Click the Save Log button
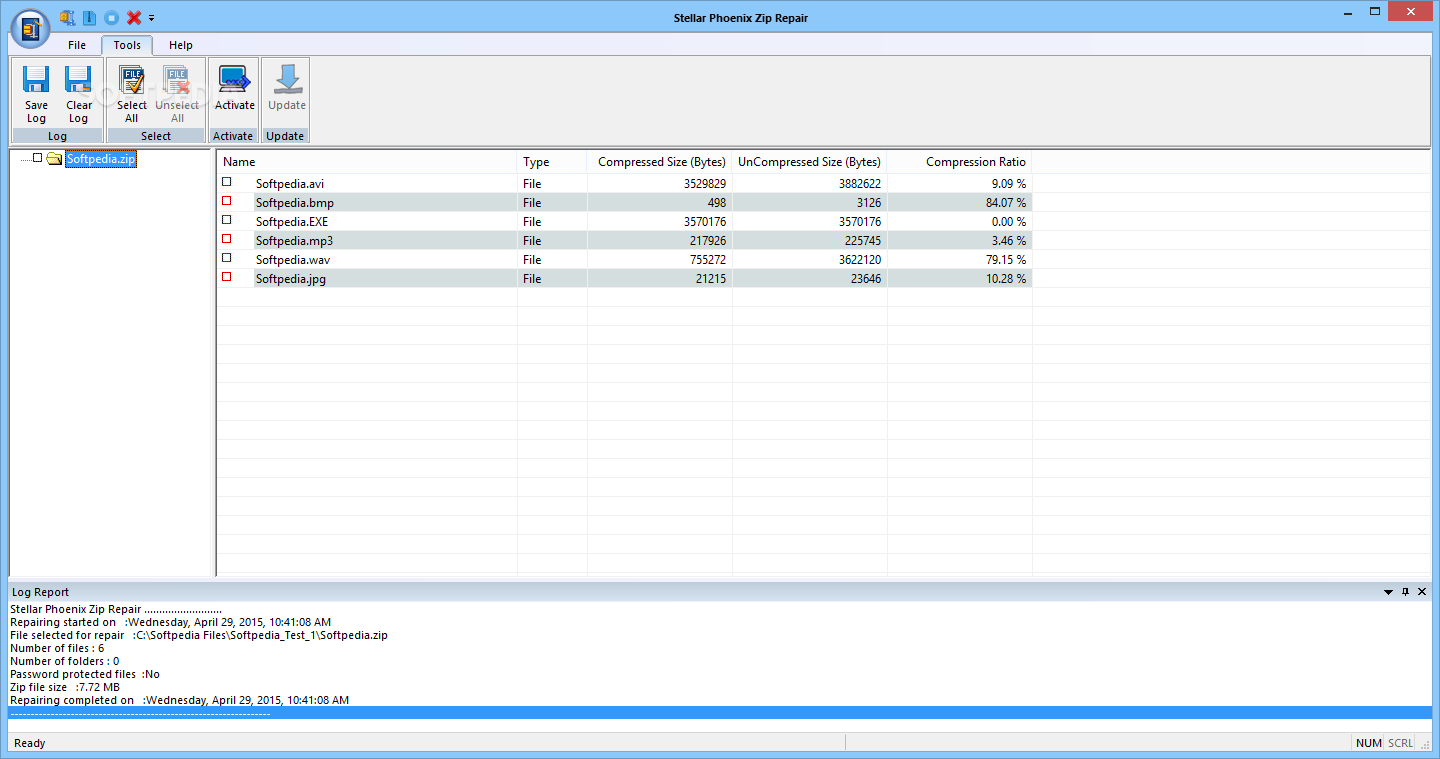 coord(36,94)
